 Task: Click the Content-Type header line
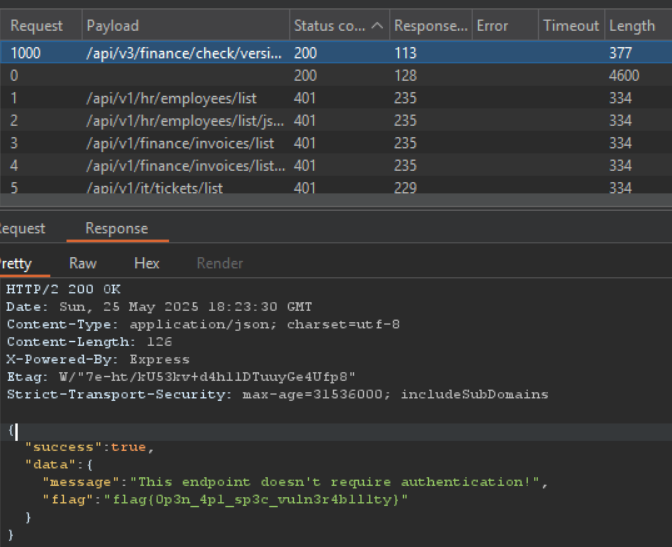203,324
